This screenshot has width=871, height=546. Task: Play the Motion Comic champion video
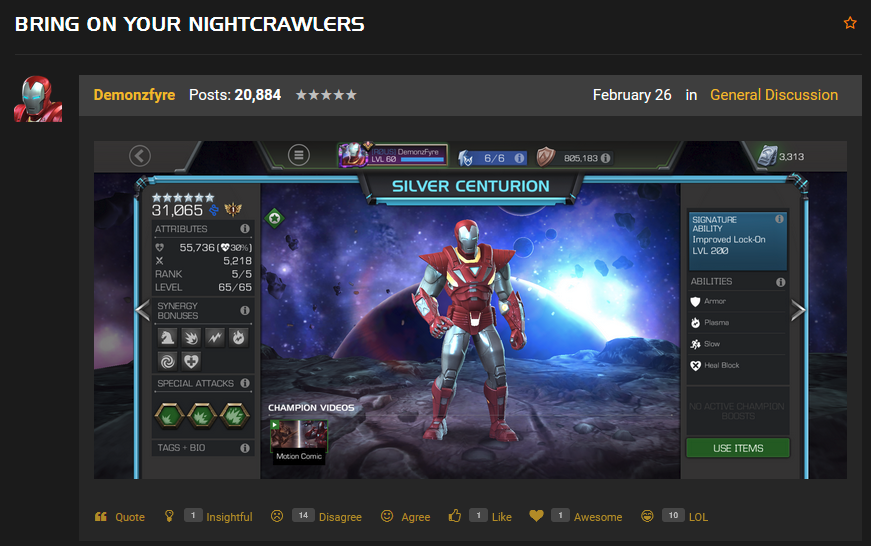pos(299,441)
